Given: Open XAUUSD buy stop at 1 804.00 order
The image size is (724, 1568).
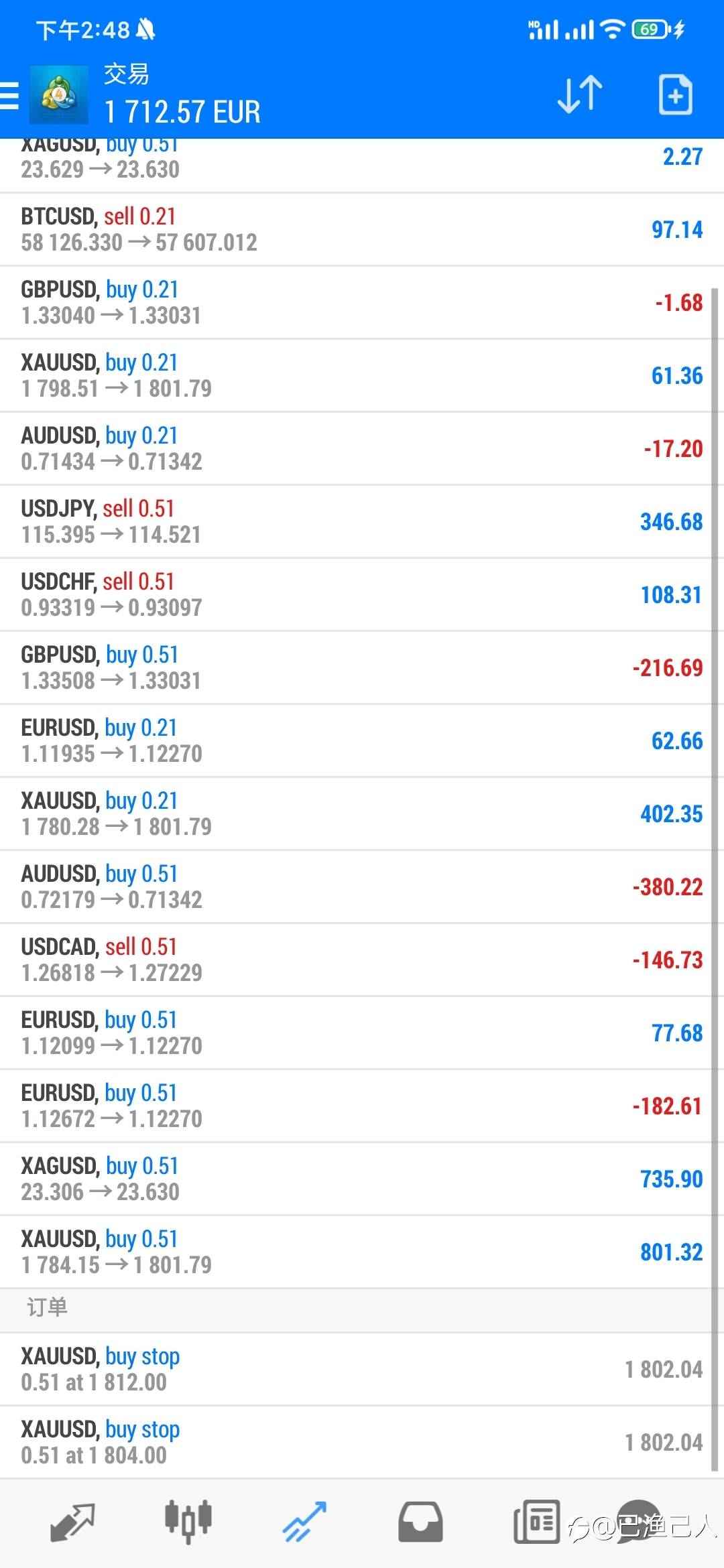Looking at the screenshot, I should click(362, 1442).
